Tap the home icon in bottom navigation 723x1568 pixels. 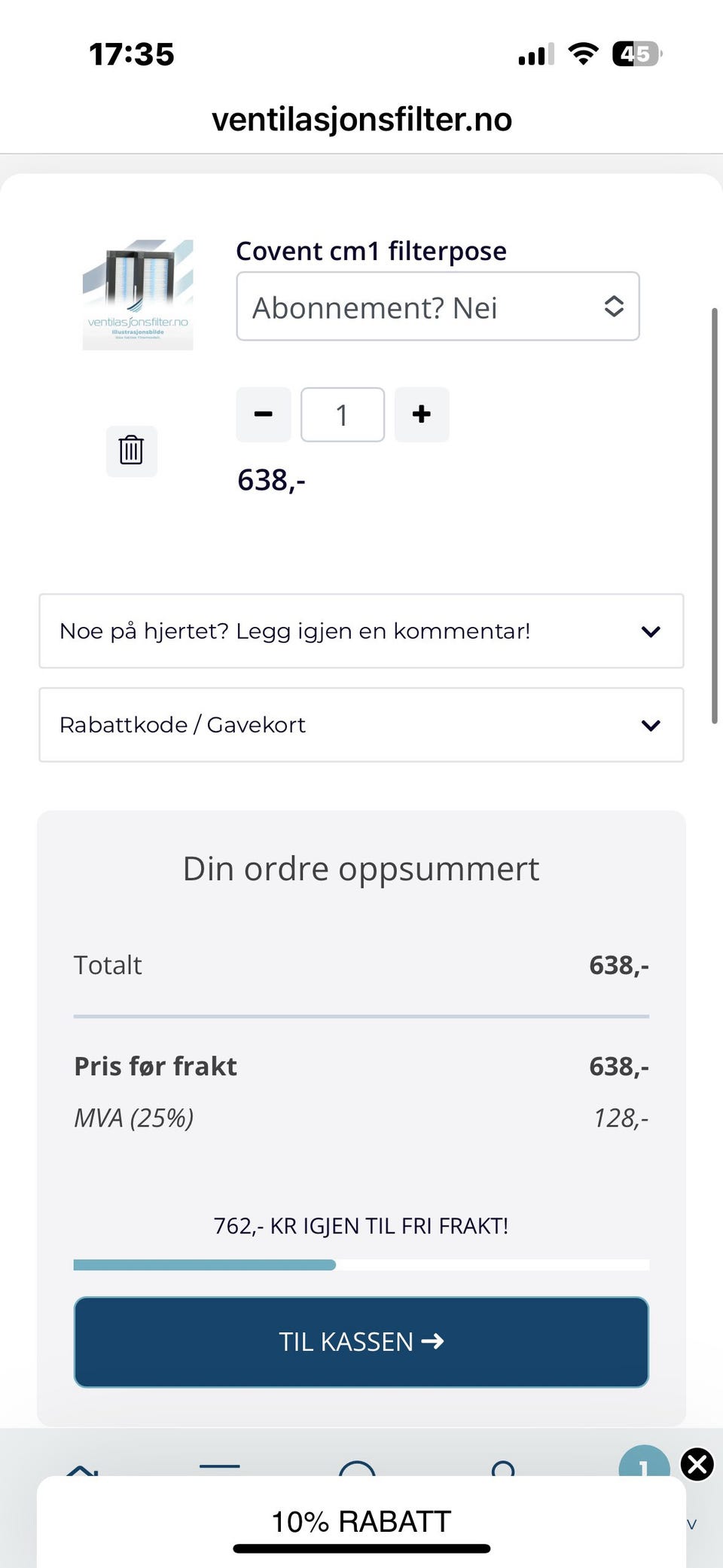click(81, 1468)
